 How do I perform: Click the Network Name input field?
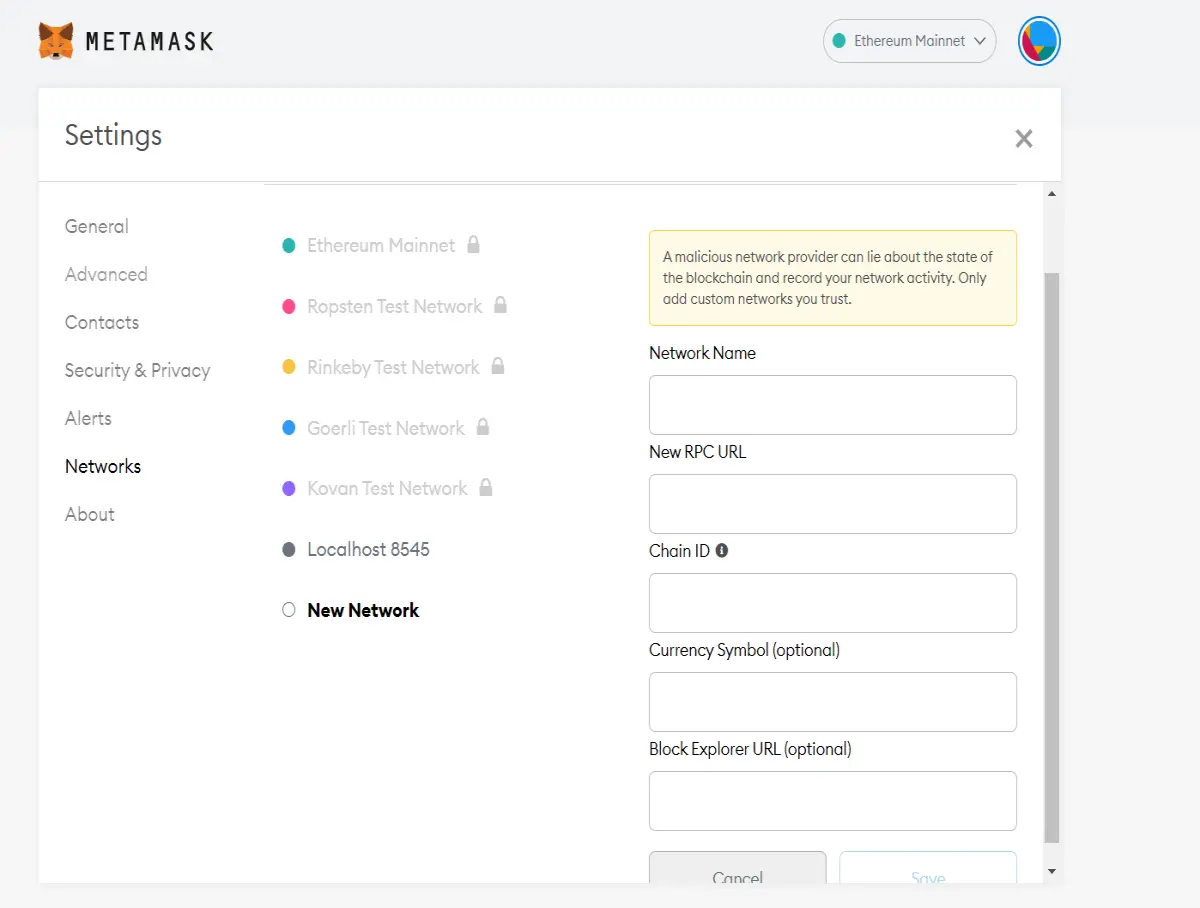pyautogui.click(x=833, y=405)
